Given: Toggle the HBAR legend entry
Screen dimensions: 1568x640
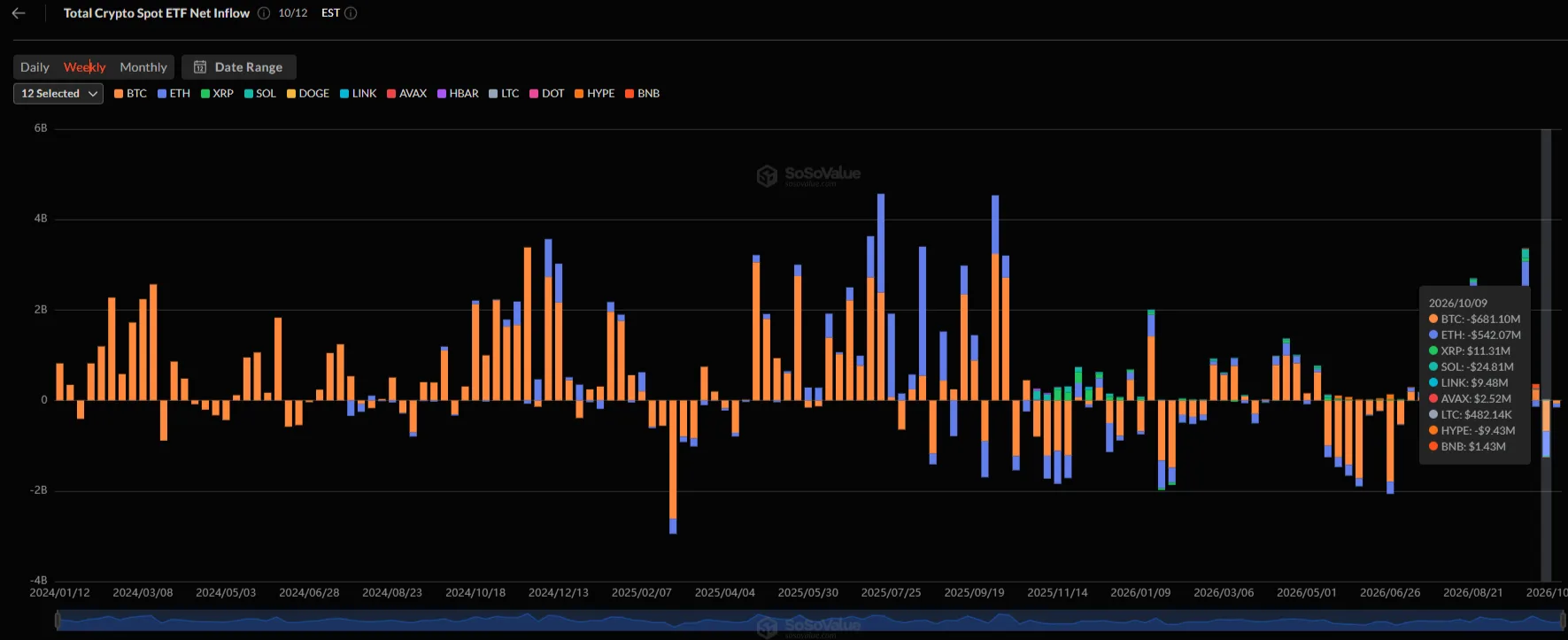Looking at the screenshot, I should tap(459, 94).
